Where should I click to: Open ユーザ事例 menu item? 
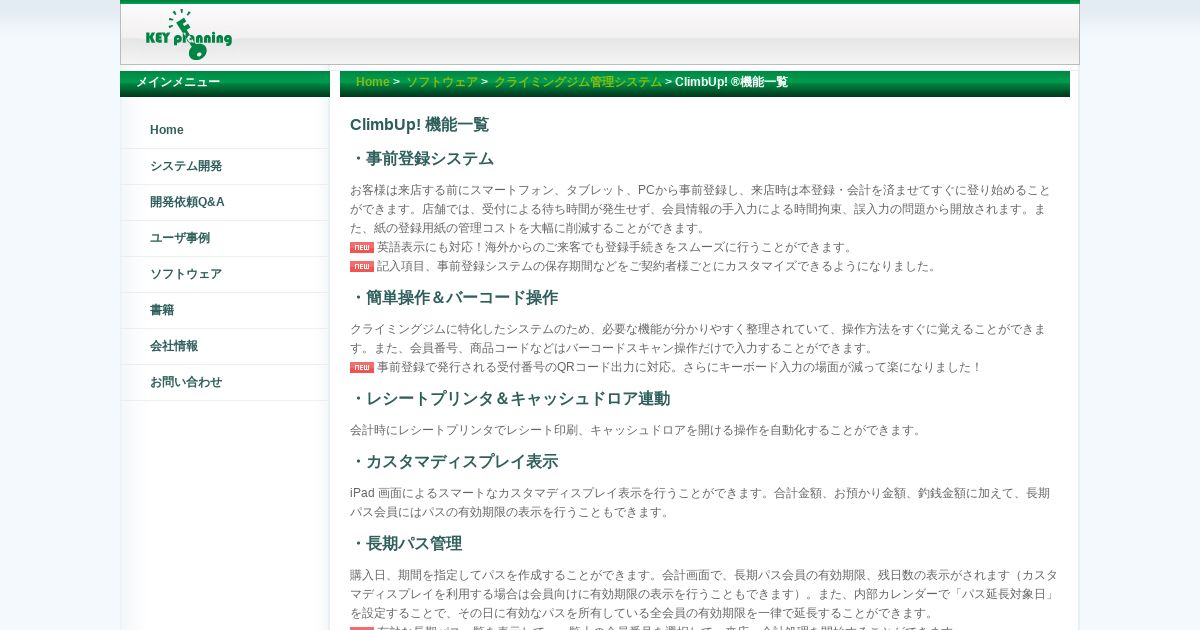pyautogui.click(x=225, y=238)
